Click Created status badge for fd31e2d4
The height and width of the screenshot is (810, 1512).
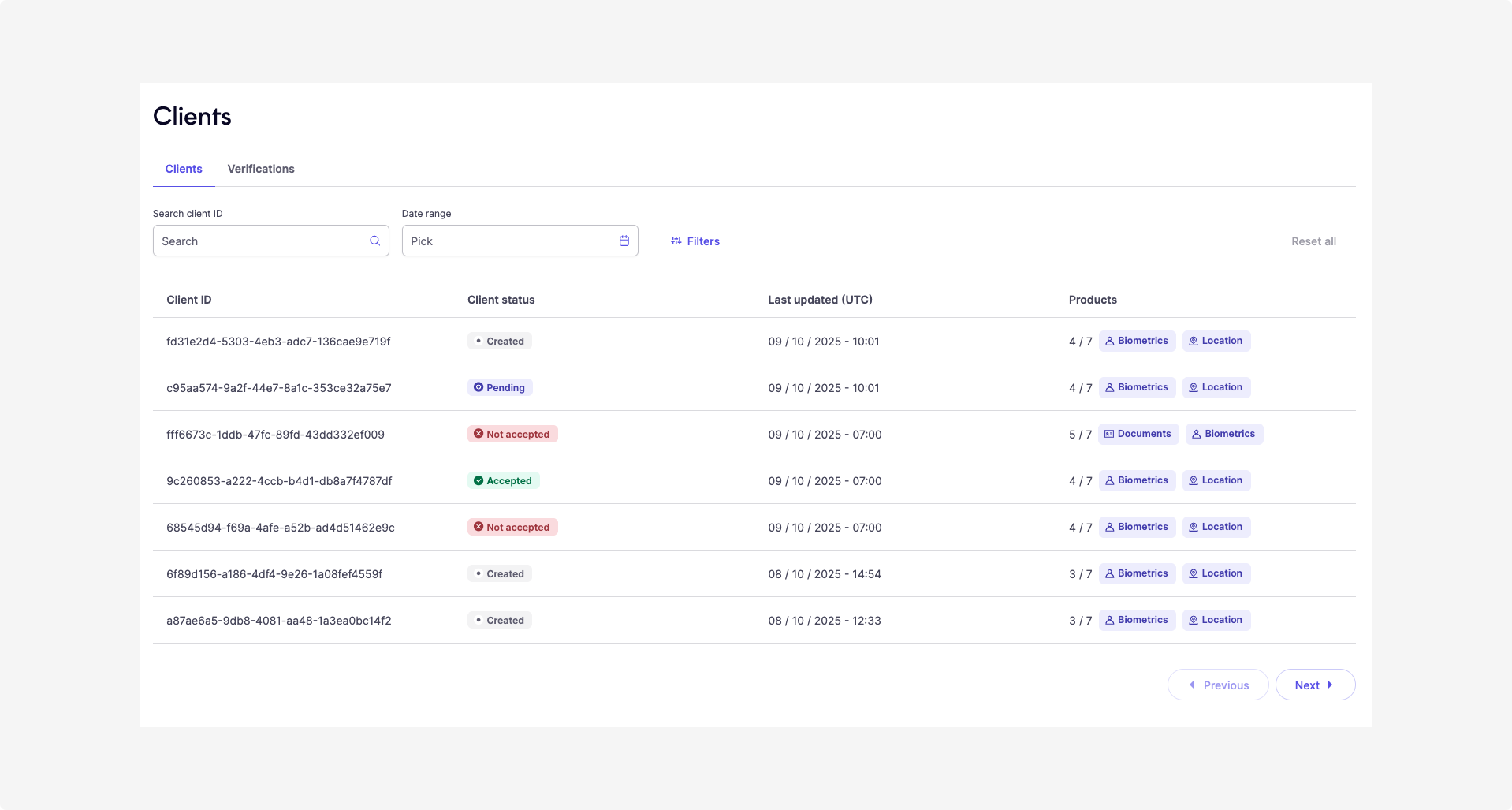pyautogui.click(x=500, y=341)
